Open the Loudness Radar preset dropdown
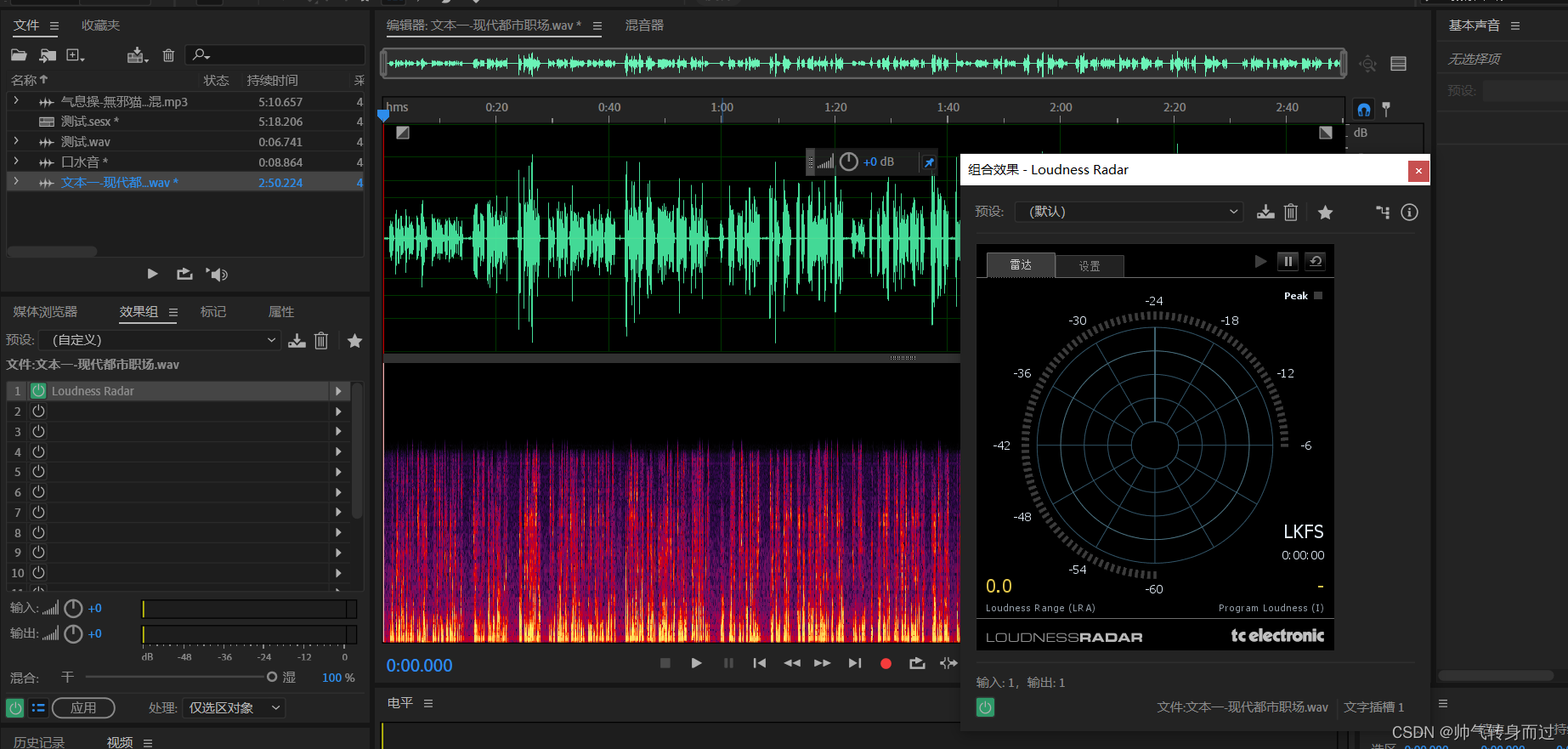This screenshot has width=1568, height=749. (x=1129, y=212)
